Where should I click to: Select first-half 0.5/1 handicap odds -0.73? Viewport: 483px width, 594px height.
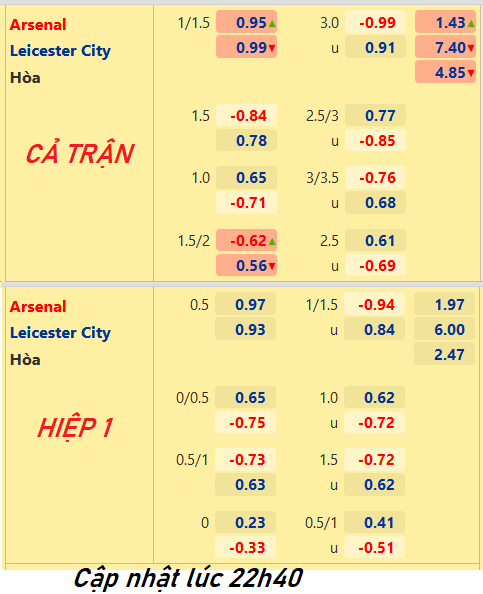[245, 459]
